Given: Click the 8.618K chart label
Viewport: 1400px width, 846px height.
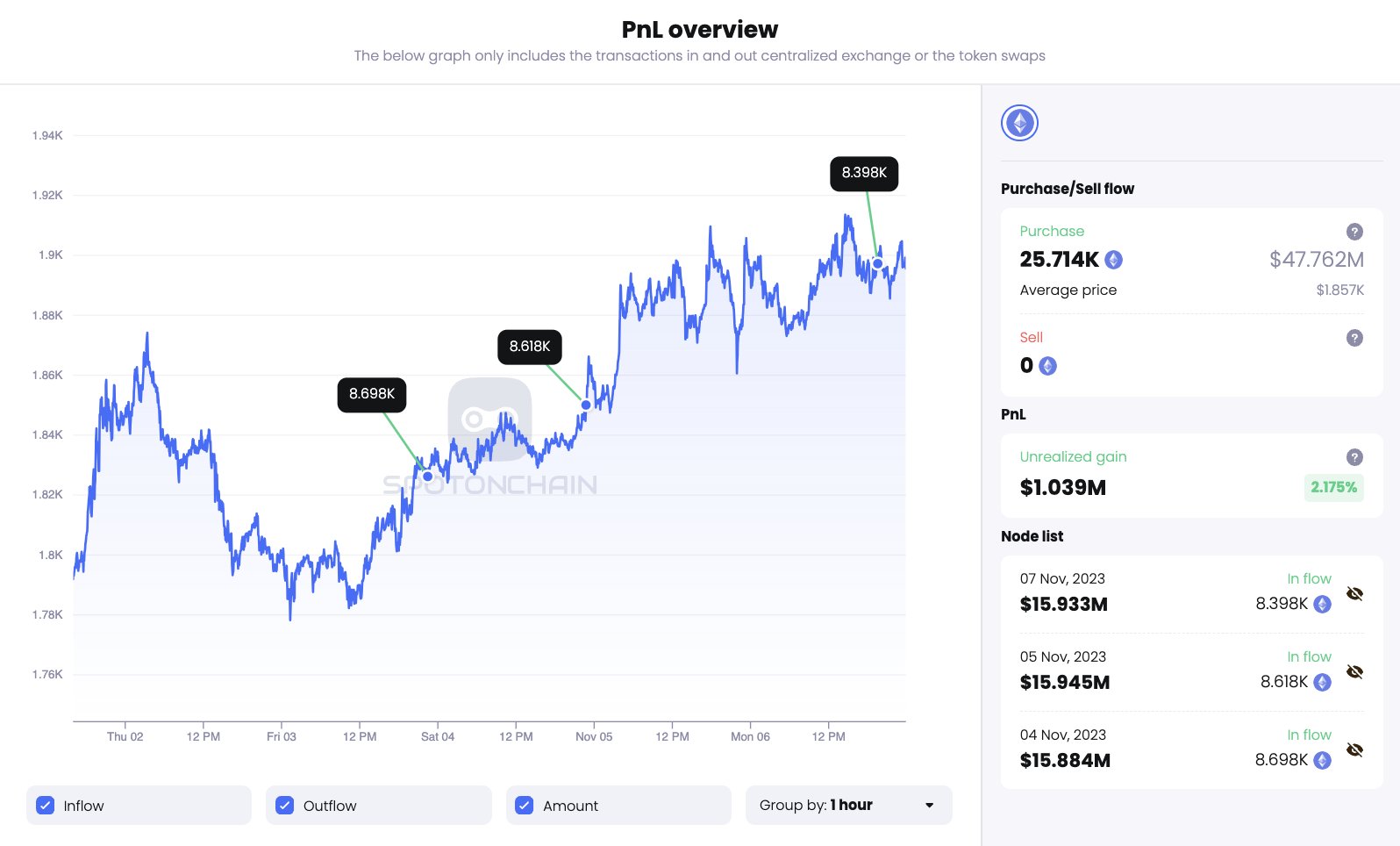Looking at the screenshot, I should 530,347.
